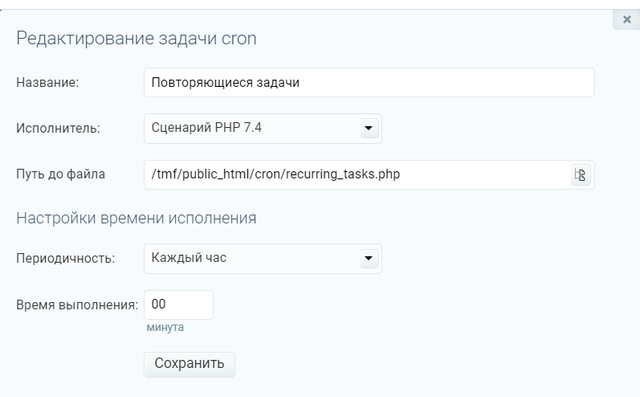Viewport: 640px width, 397px height.
Task: Click the 'Исполнитель:' label
Action: click(x=58, y=129)
